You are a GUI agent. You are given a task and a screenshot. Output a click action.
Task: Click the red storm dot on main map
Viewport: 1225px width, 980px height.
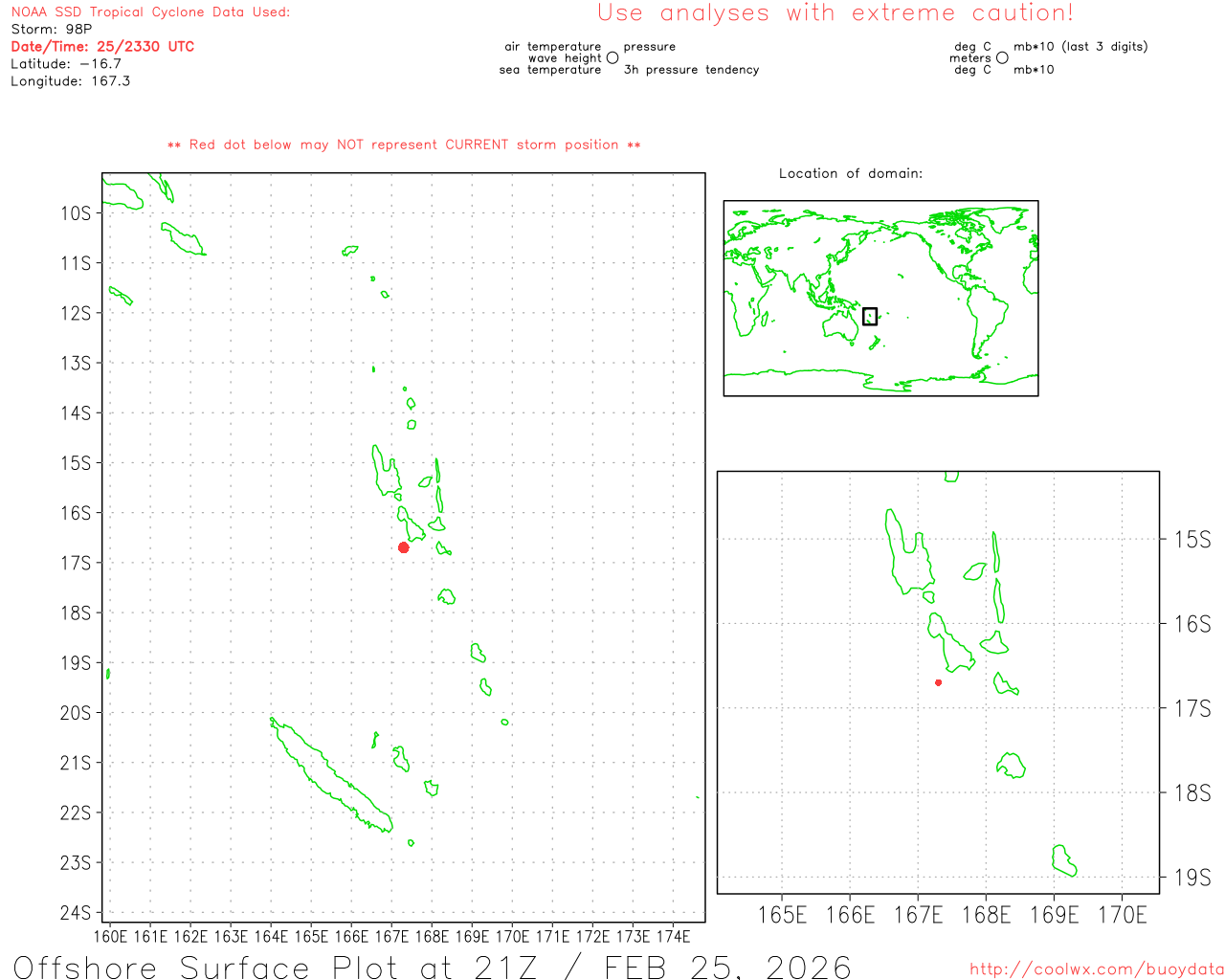[x=404, y=547]
